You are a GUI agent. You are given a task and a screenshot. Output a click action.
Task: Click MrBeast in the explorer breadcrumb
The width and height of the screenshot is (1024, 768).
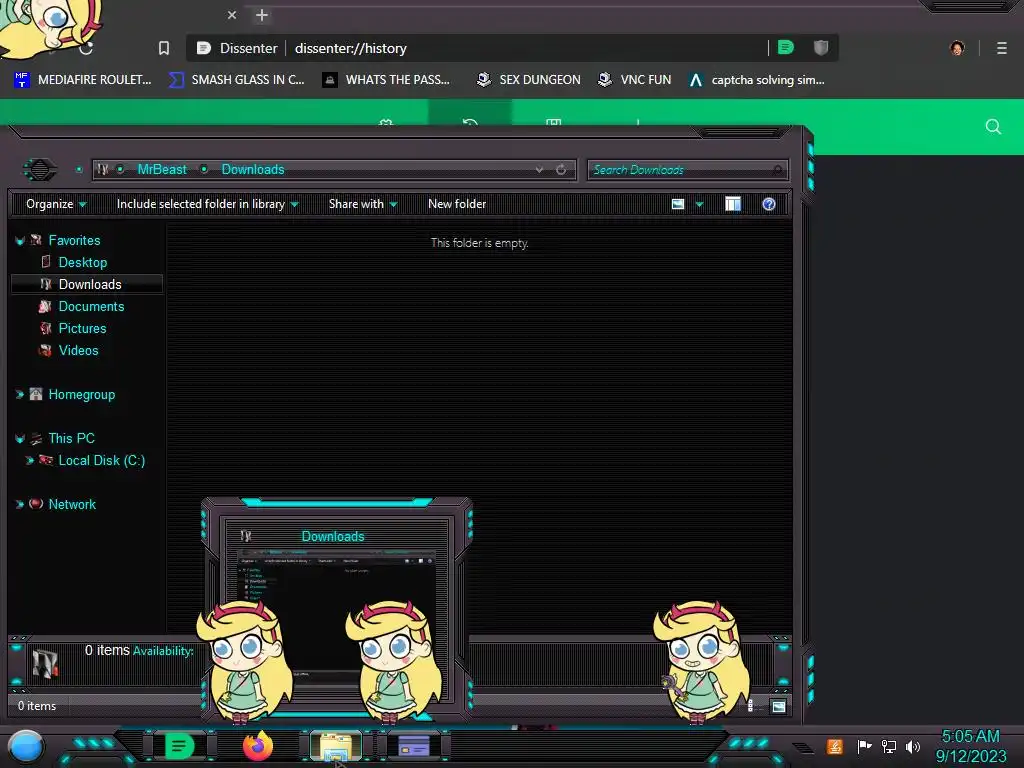162,169
